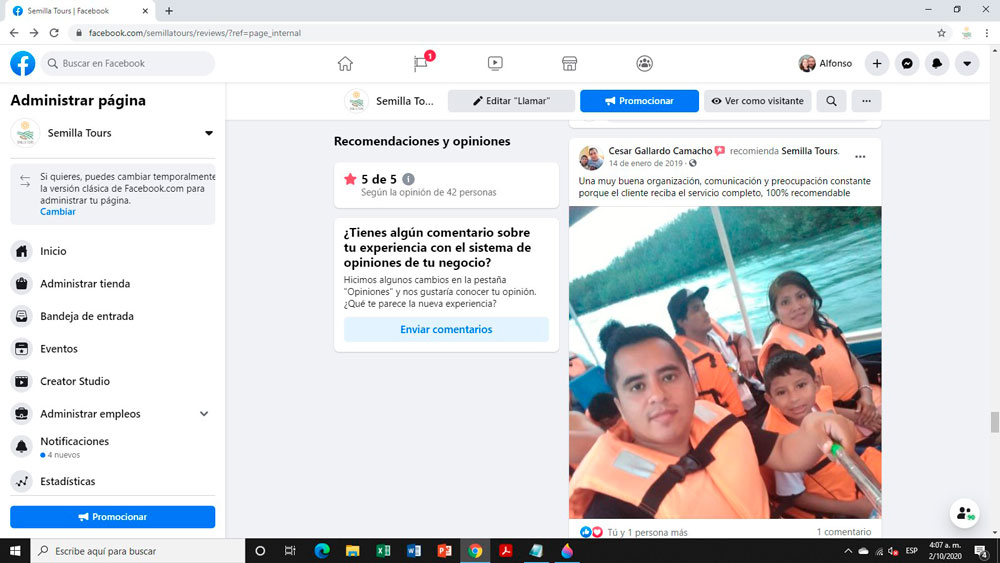Open the account dropdown arrow

pyautogui.click(x=967, y=63)
